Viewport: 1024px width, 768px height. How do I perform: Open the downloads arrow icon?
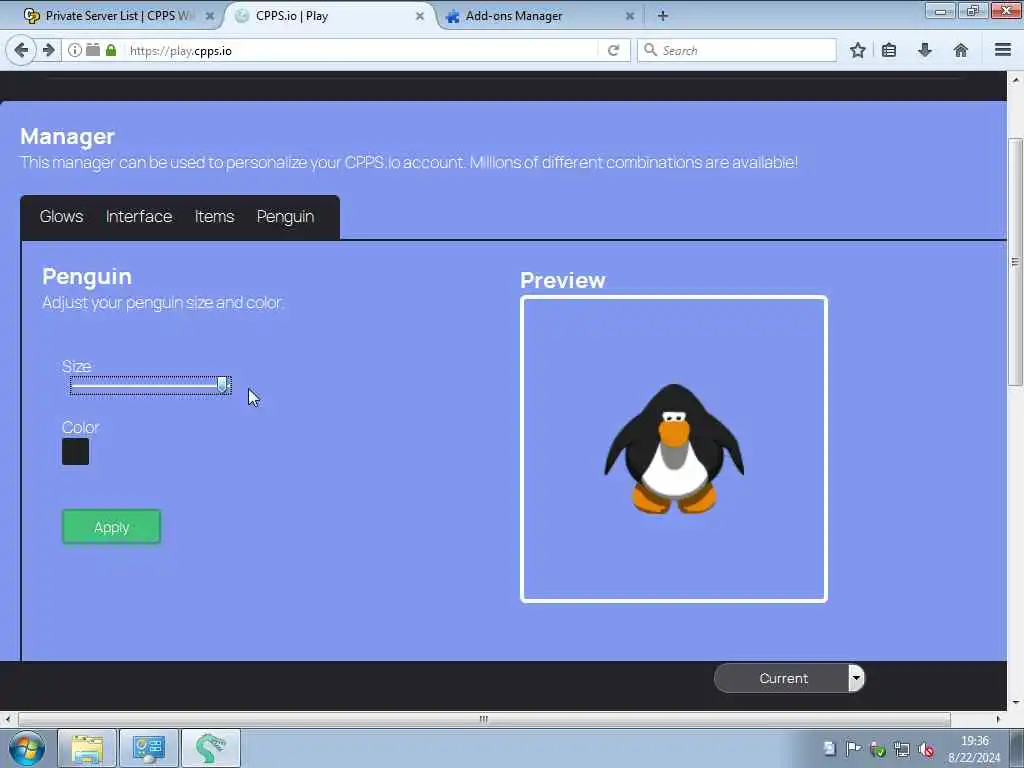(925, 50)
